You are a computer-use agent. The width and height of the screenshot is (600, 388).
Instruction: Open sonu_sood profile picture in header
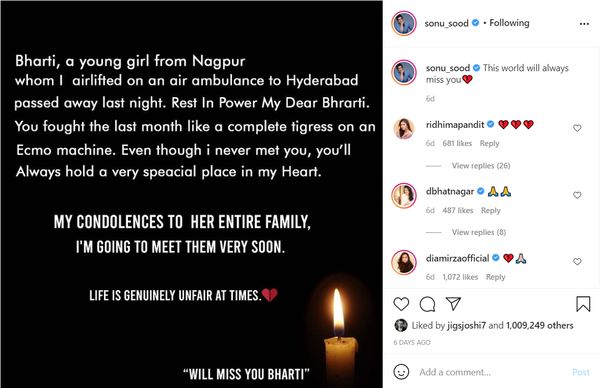[404, 23]
